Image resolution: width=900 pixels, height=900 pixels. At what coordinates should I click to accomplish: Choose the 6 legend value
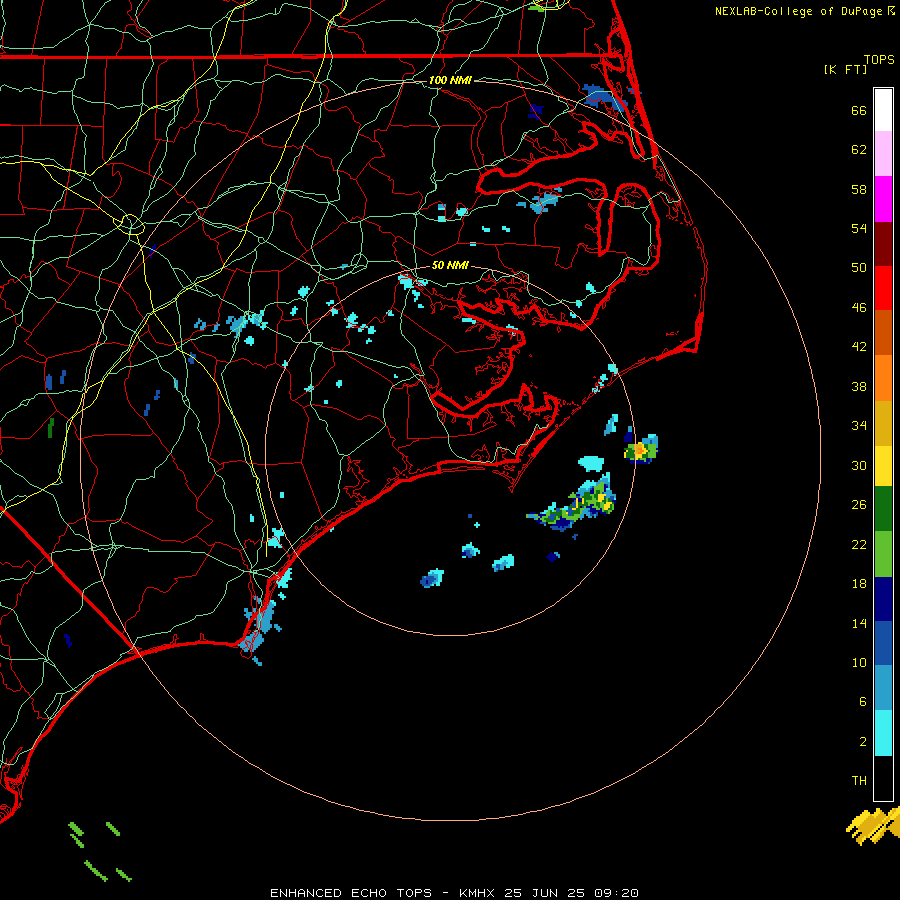pos(863,702)
